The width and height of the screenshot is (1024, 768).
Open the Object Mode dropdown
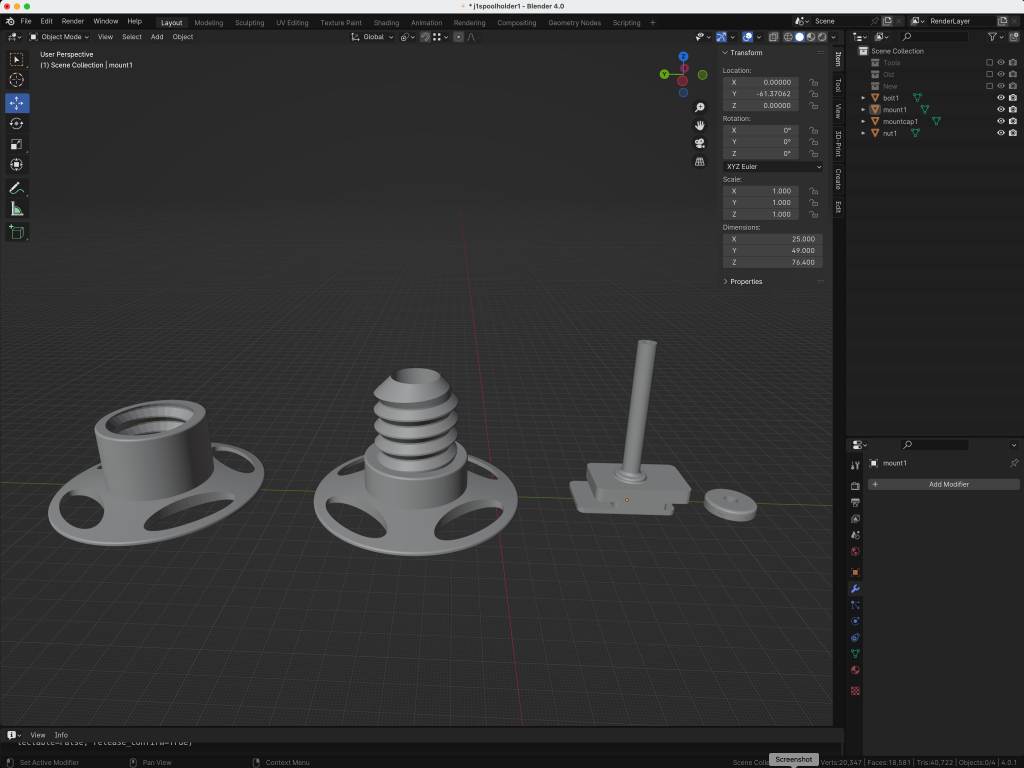(61, 37)
